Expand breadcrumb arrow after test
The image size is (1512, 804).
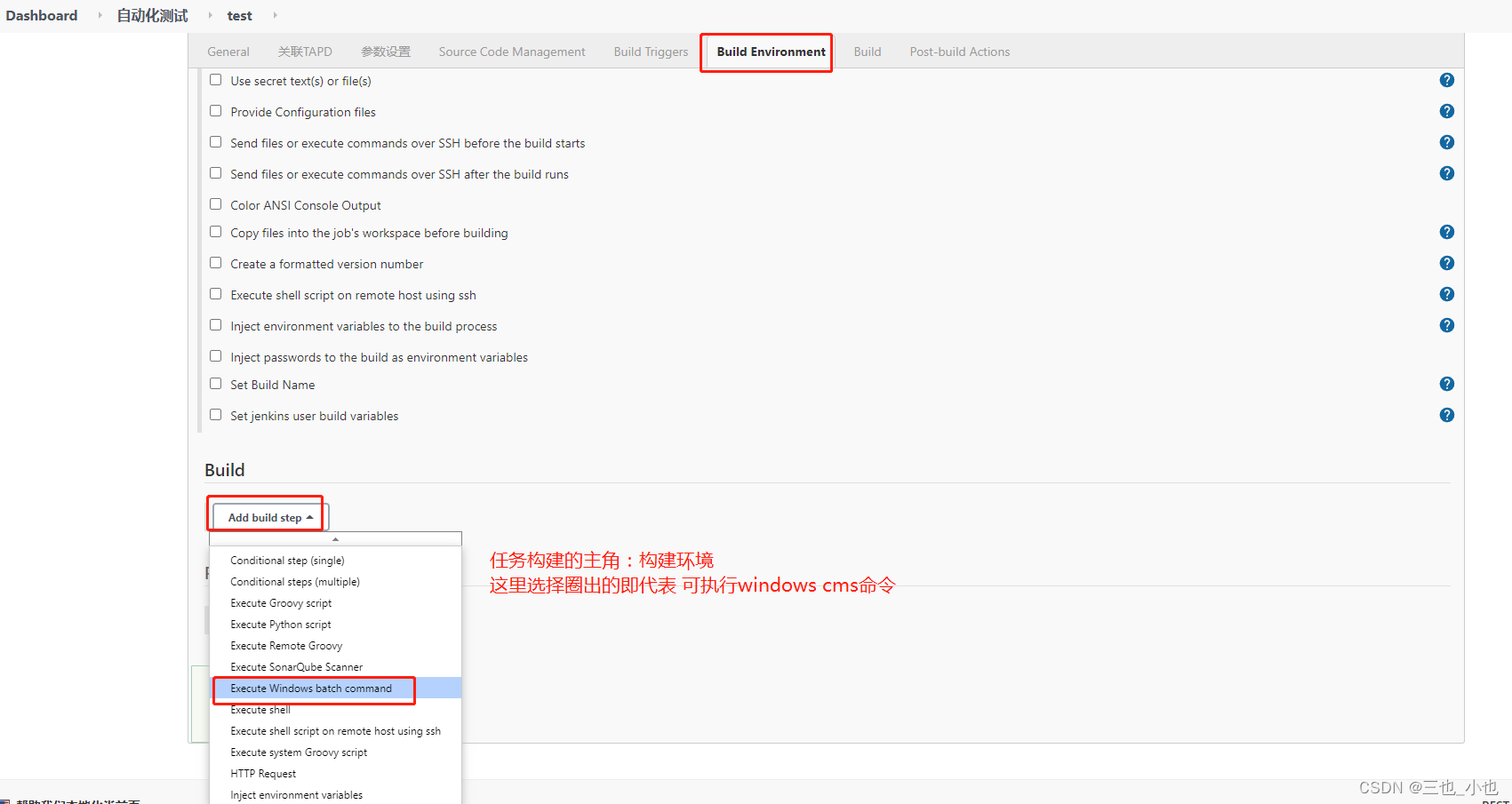(x=275, y=15)
